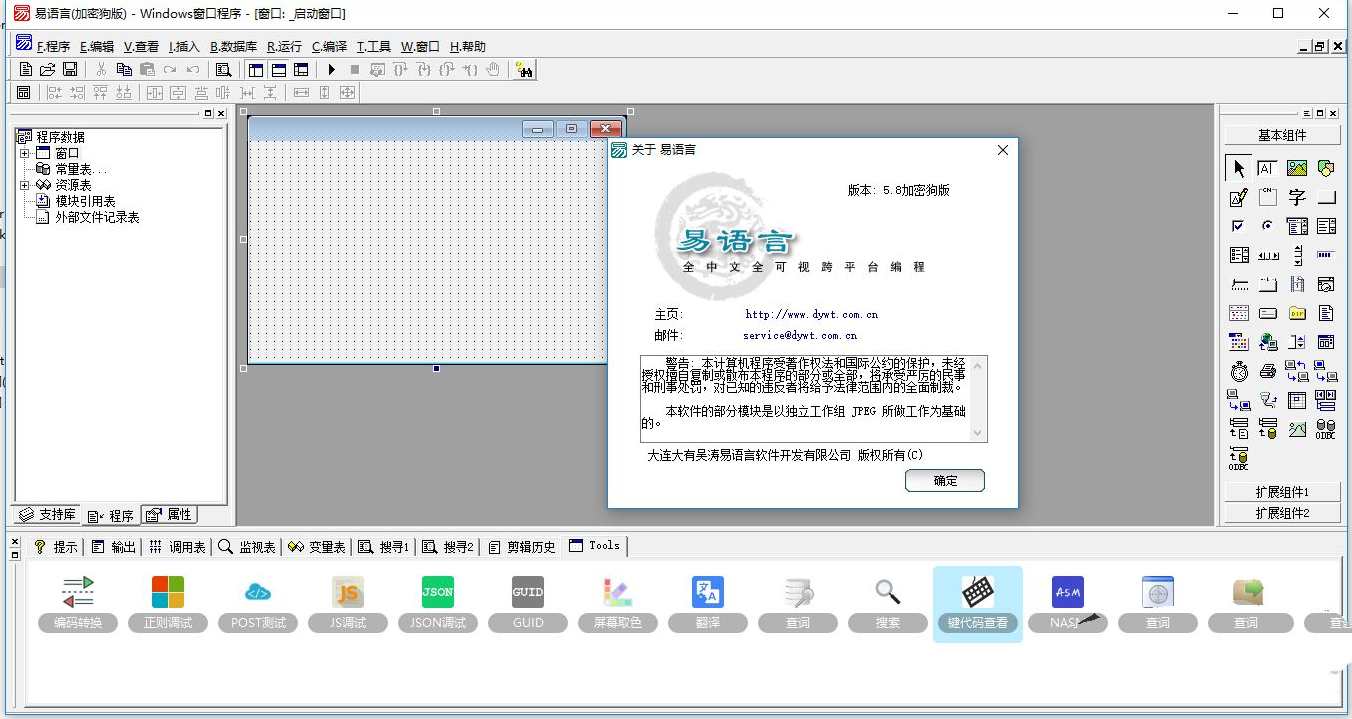Select the 标签 (字) label component tool
Image resolution: width=1352 pixels, height=719 pixels.
[x=1297, y=196]
